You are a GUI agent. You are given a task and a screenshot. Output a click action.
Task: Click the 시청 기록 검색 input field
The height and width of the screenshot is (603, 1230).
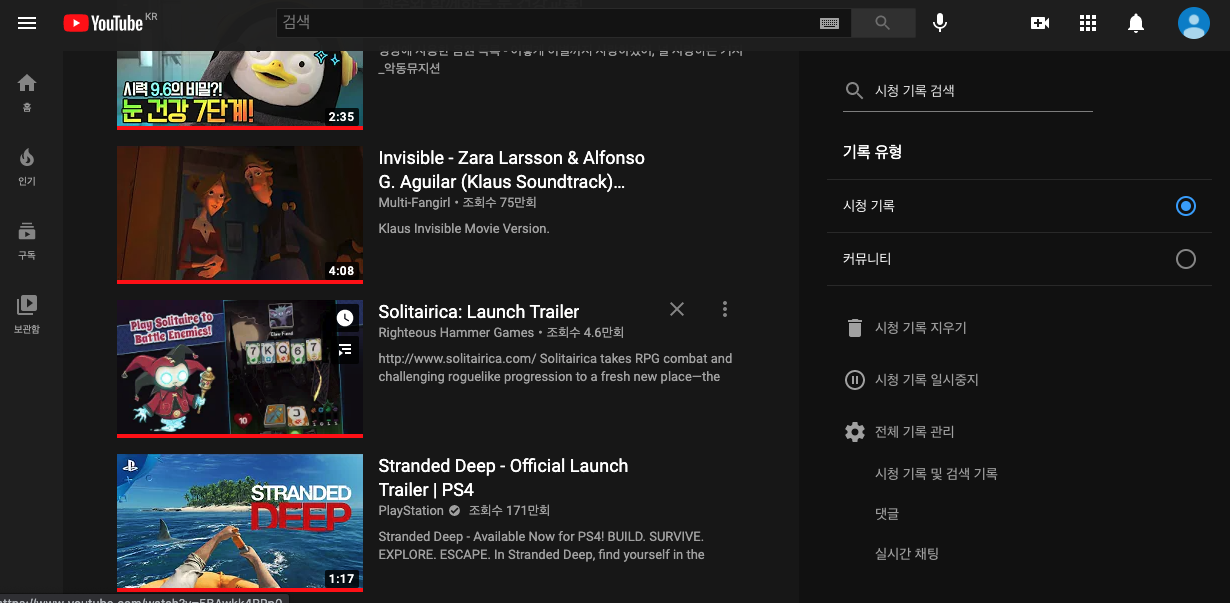pyautogui.click(x=983, y=91)
